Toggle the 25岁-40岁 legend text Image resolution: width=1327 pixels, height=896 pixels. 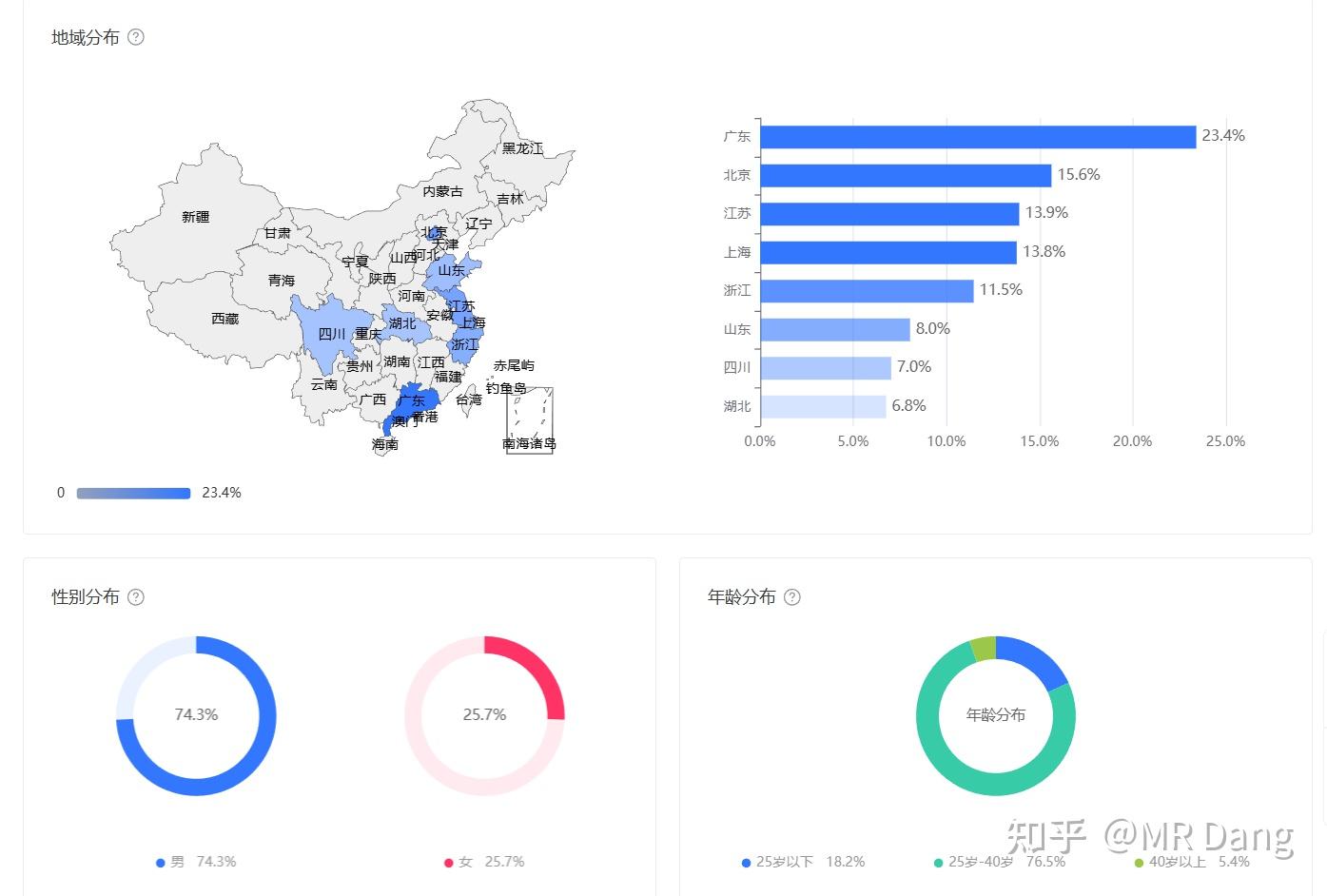point(977,862)
